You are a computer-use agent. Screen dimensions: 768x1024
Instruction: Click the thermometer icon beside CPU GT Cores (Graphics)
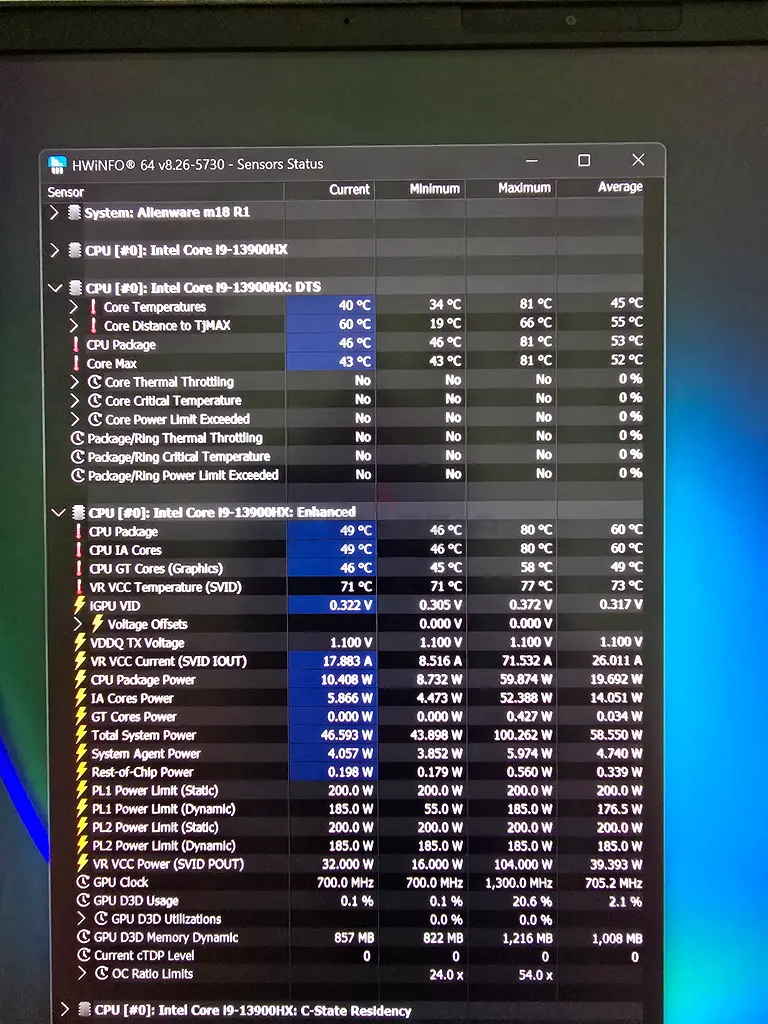pos(79,568)
